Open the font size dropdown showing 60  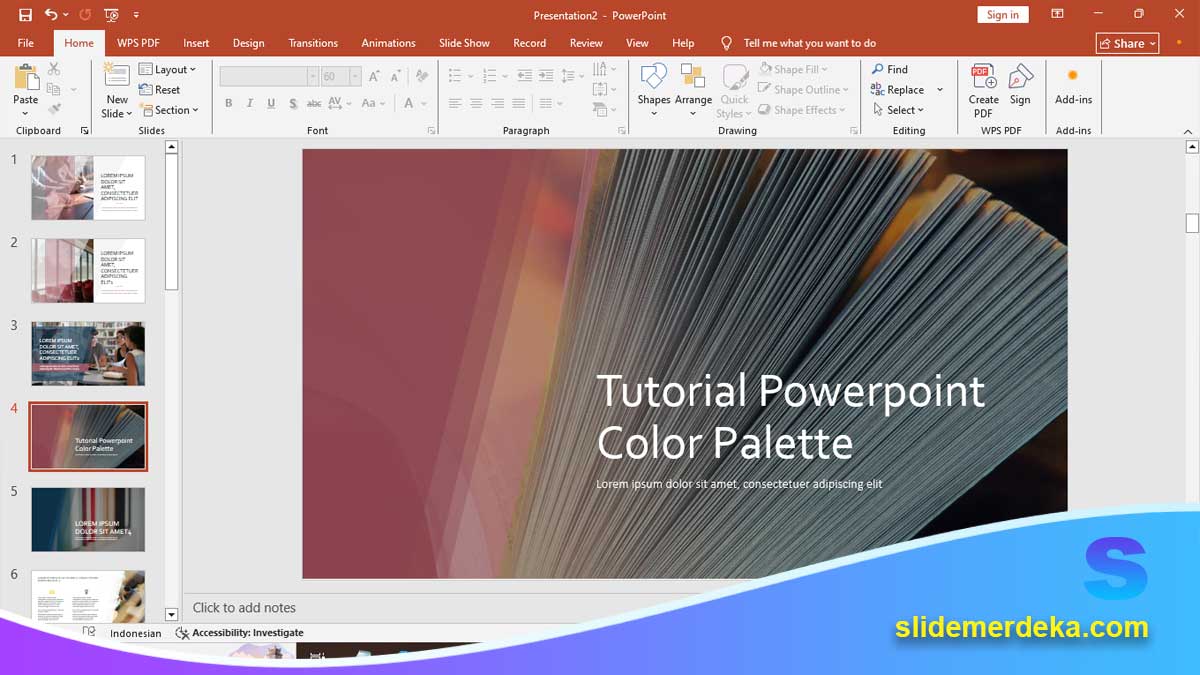click(x=356, y=76)
